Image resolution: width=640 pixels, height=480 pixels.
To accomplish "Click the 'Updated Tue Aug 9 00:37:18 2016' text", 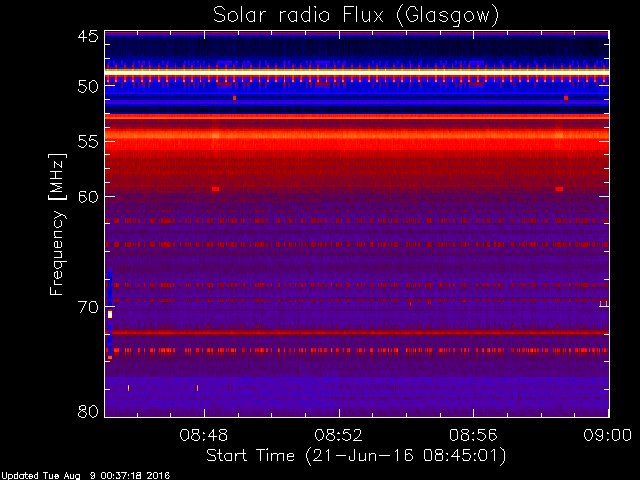I will coord(85,476).
